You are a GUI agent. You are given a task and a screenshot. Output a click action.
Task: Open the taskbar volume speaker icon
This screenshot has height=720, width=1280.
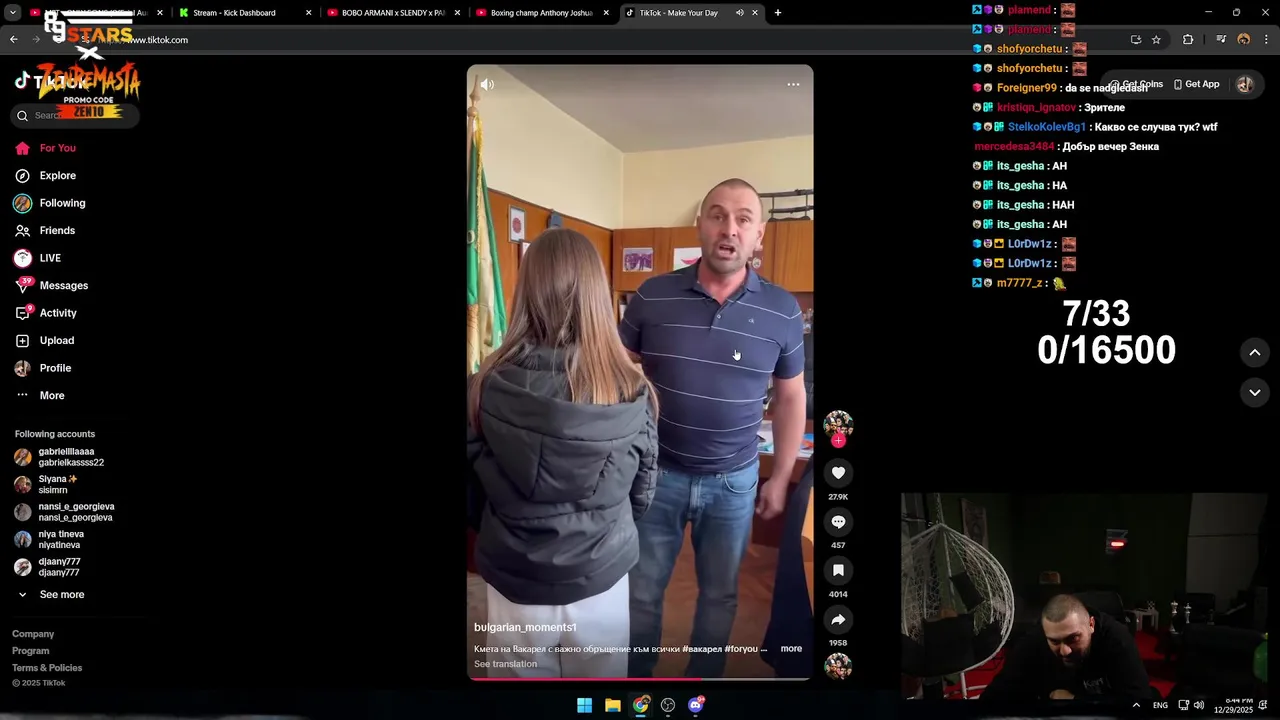tap(1198, 705)
